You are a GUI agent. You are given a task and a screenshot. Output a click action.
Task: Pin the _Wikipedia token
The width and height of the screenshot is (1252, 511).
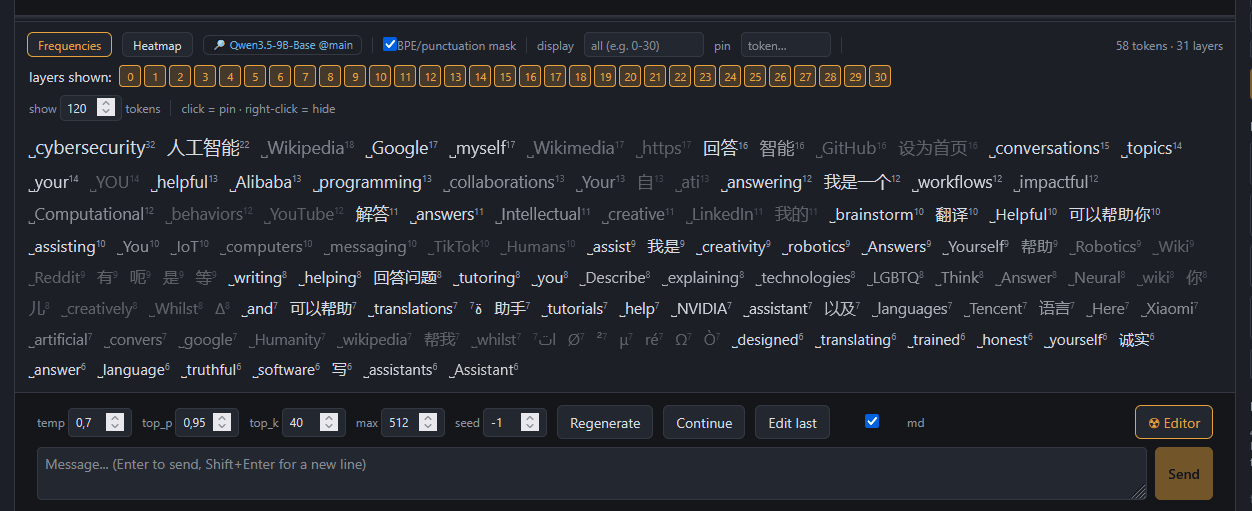point(308,148)
